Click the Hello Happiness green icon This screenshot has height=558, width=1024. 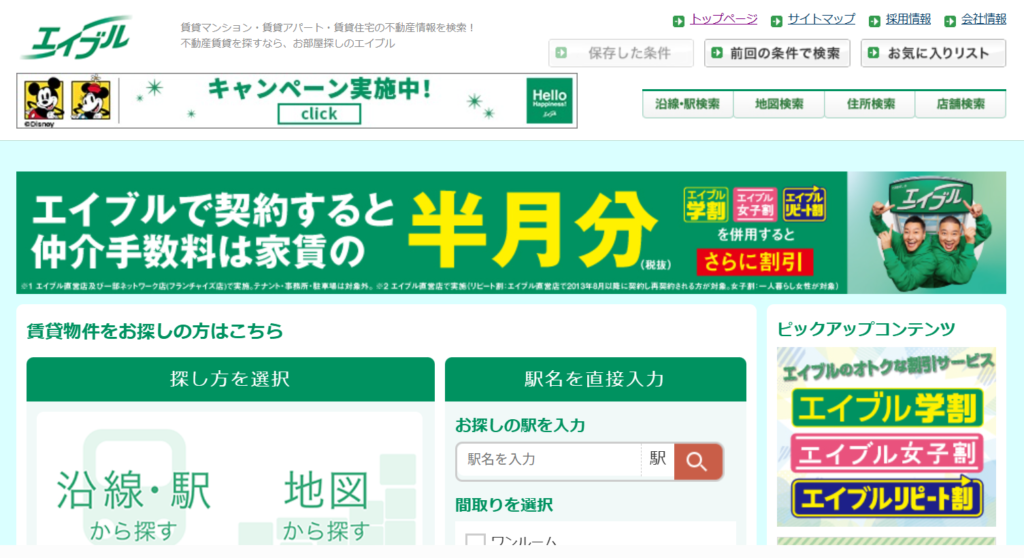[549, 101]
